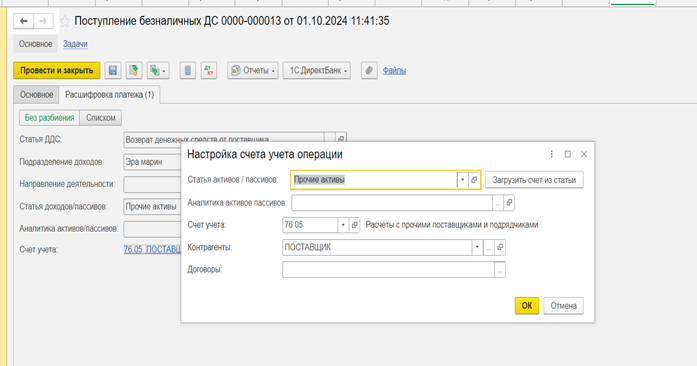Click the Договоры field
This screenshot has width=697, height=366.
pyautogui.click(x=389, y=269)
